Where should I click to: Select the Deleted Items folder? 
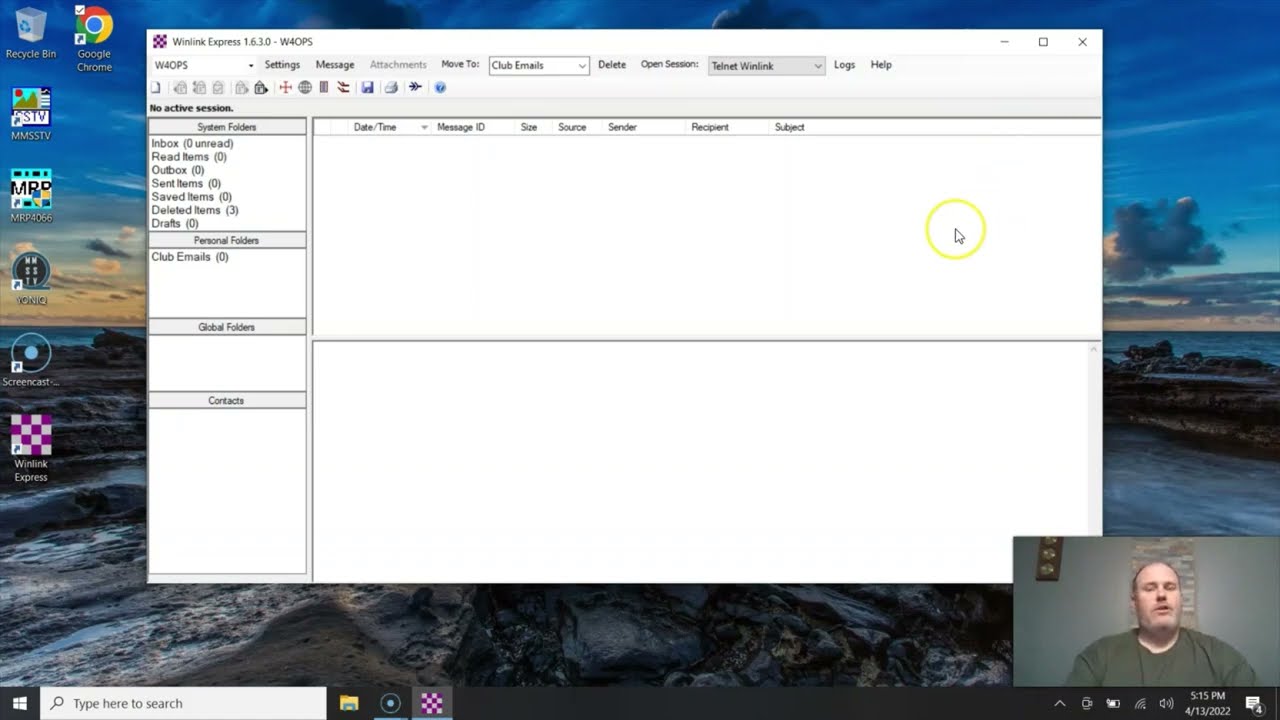click(195, 211)
